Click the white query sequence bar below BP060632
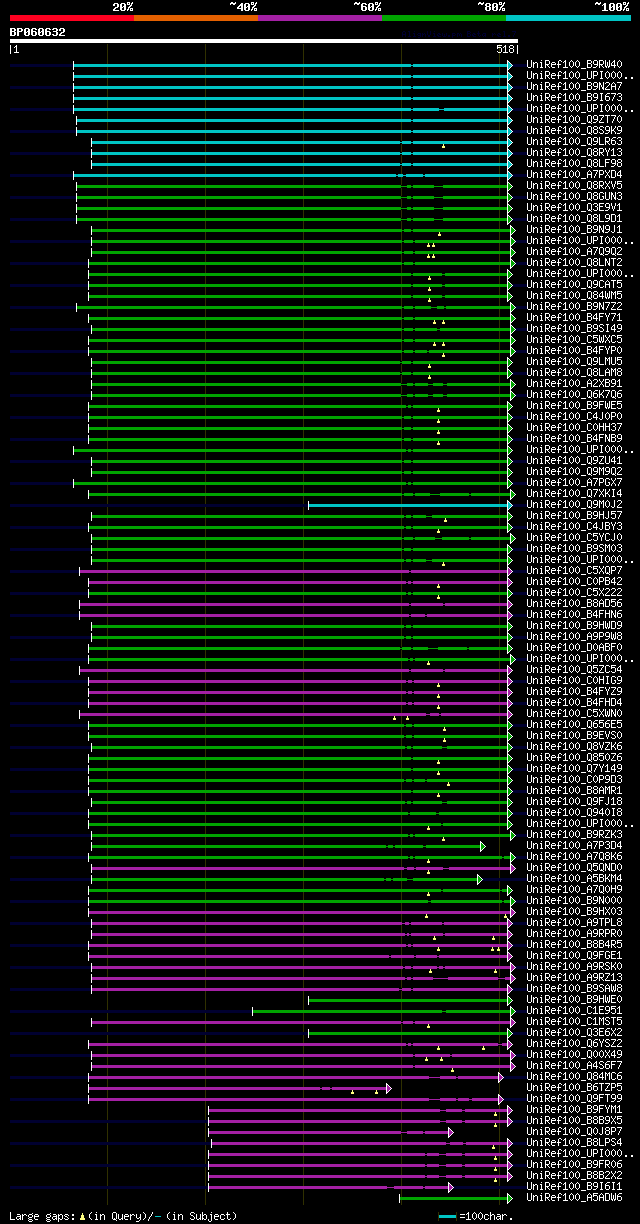Screen dimensions: 640x1224 (x=263, y=41)
